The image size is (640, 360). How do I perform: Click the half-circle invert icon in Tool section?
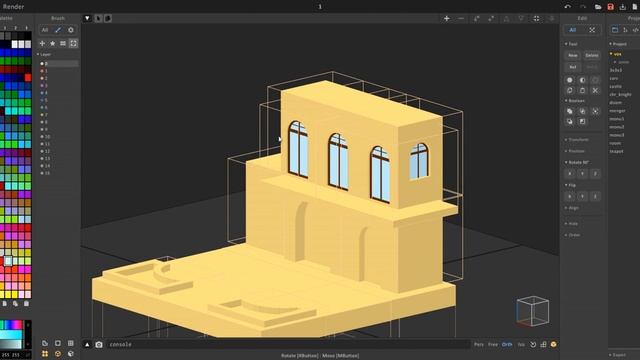pyautogui.click(x=582, y=80)
